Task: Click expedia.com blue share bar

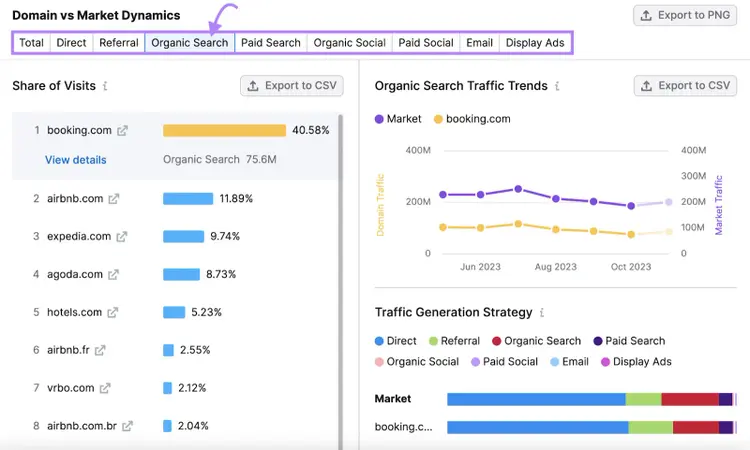Action: tap(183, 236)
